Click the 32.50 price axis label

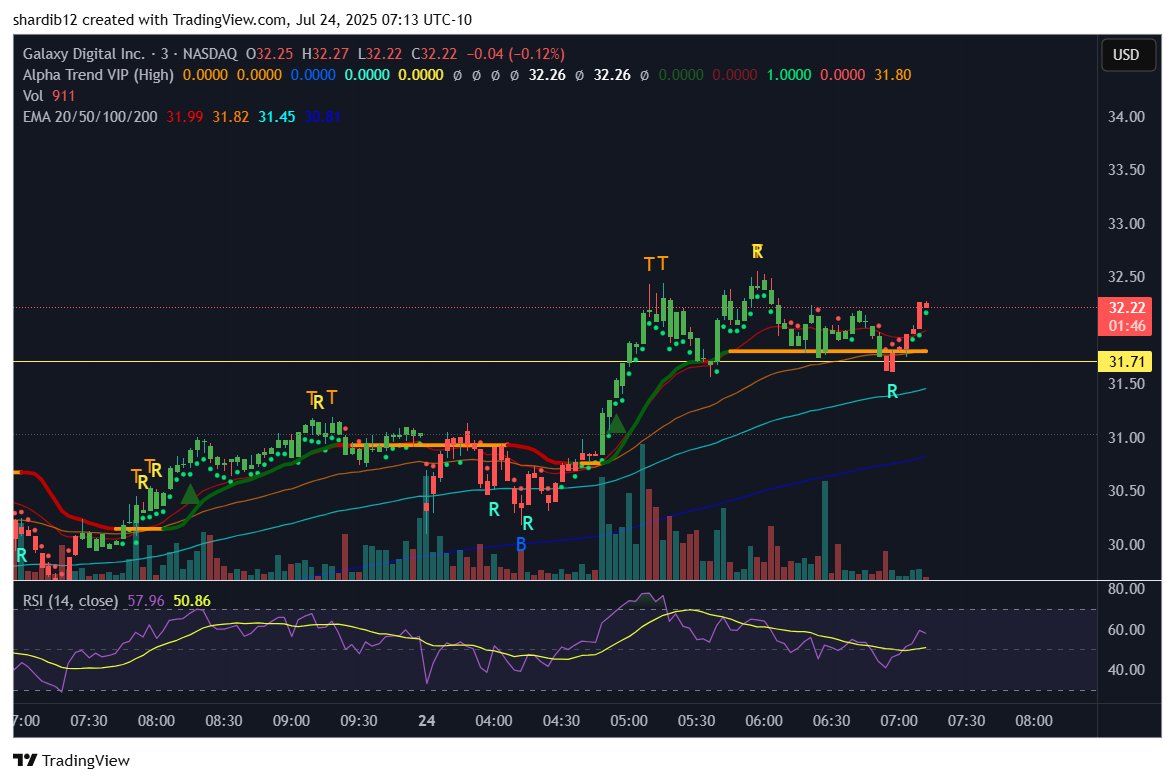1126,277
